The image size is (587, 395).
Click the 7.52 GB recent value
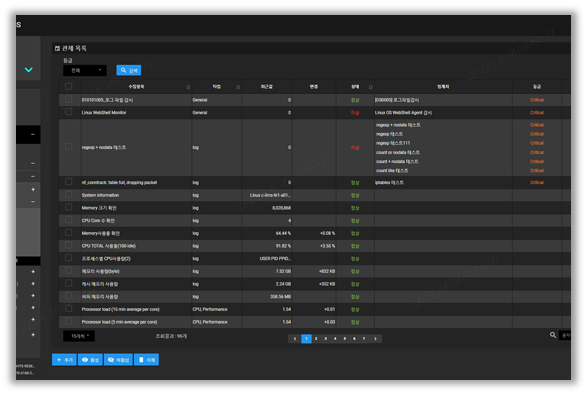[283, 271]
